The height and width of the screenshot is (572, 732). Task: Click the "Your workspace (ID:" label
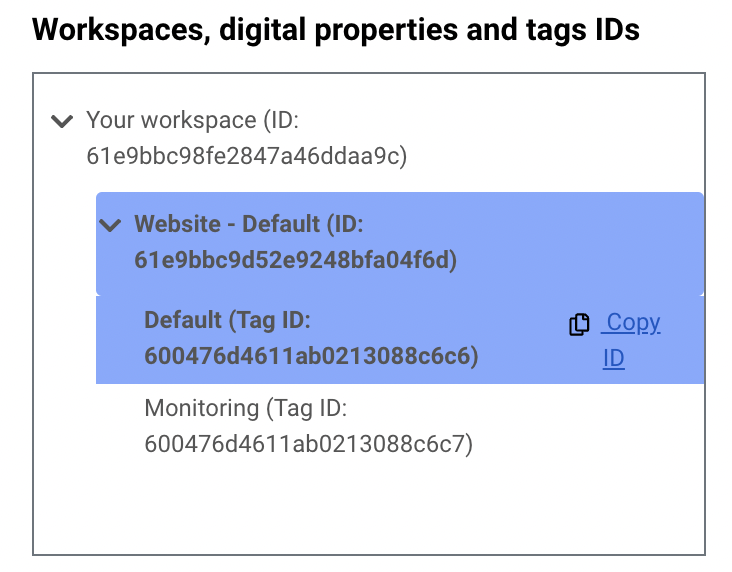192,120
